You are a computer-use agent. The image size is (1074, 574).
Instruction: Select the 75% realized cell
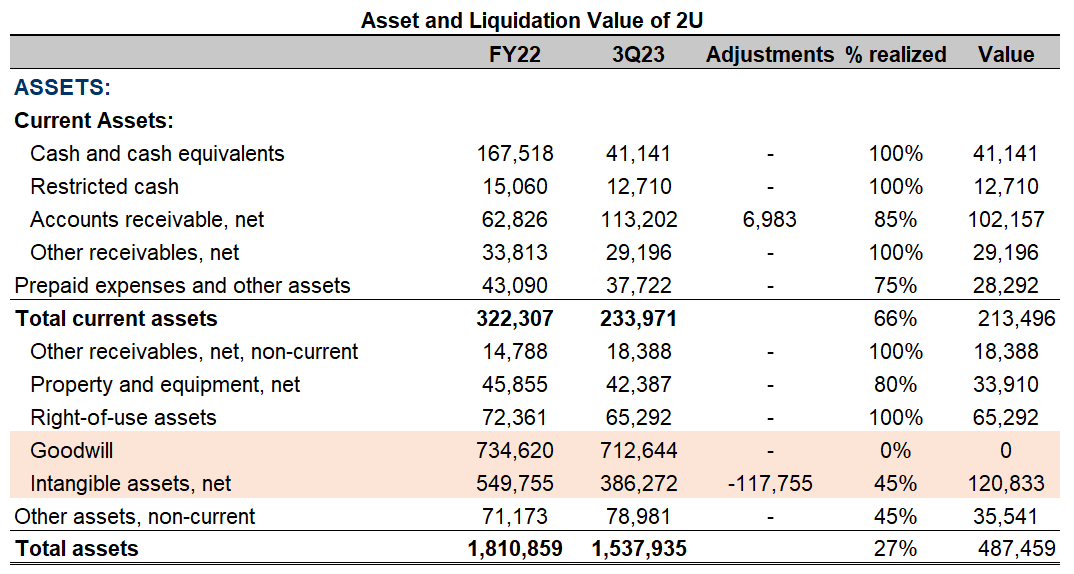click(x=895, y=285)
